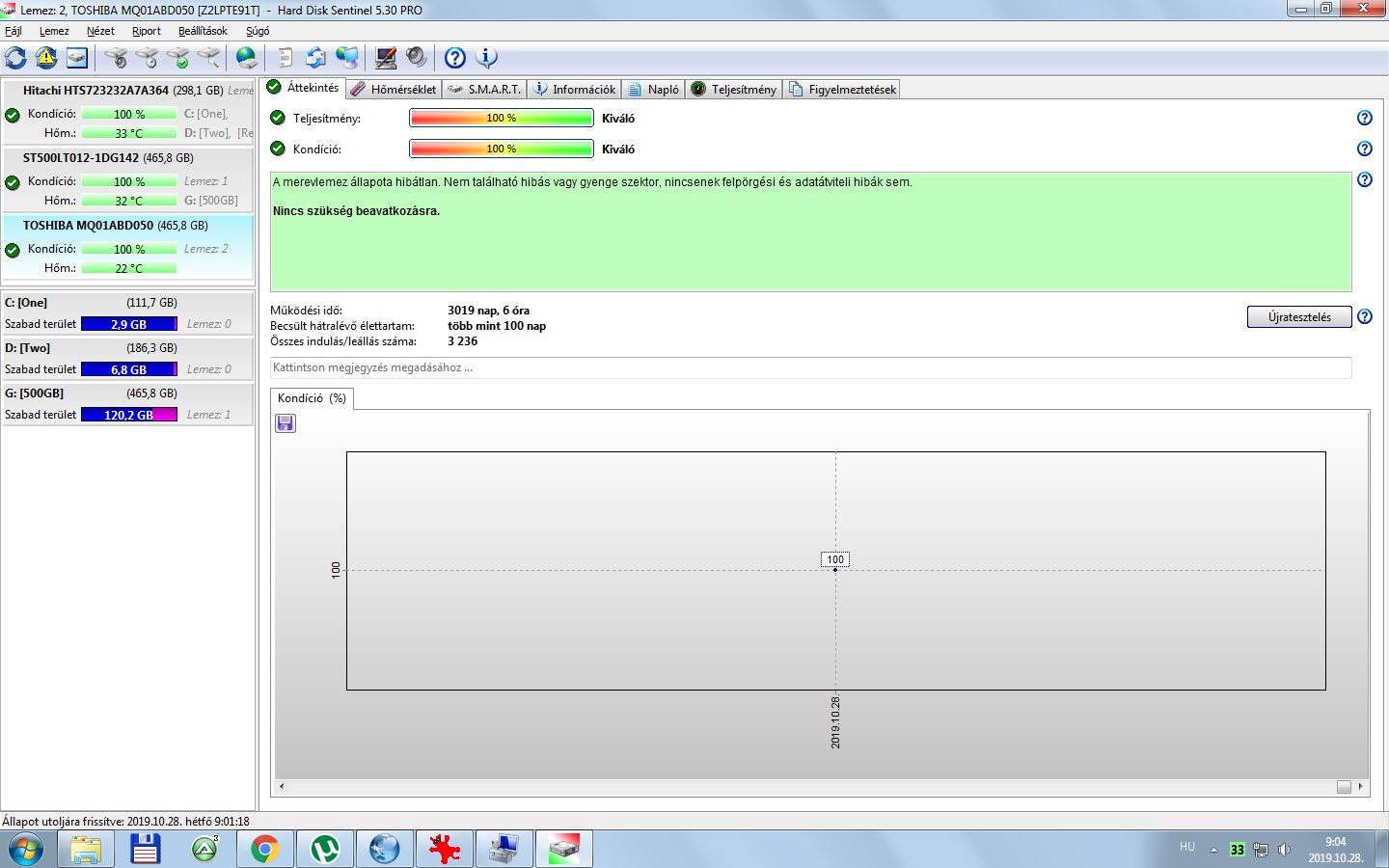Click the Újratesztelés button
The width and height of the screenshot is (1389, 868).
pyautogui.click(x=1299, y=316)
